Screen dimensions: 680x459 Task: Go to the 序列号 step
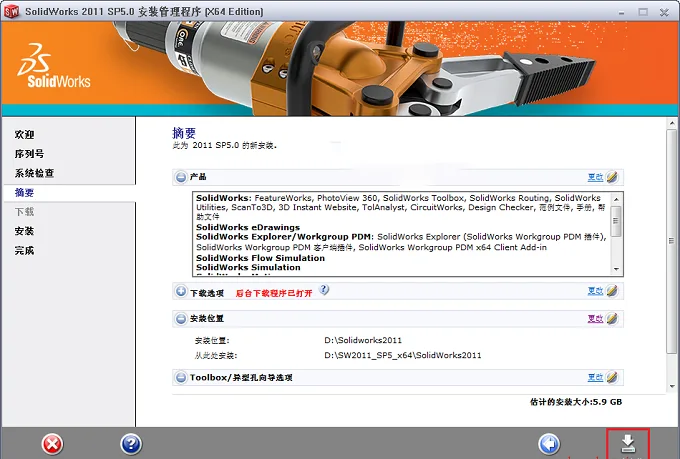tap(29, 154)
